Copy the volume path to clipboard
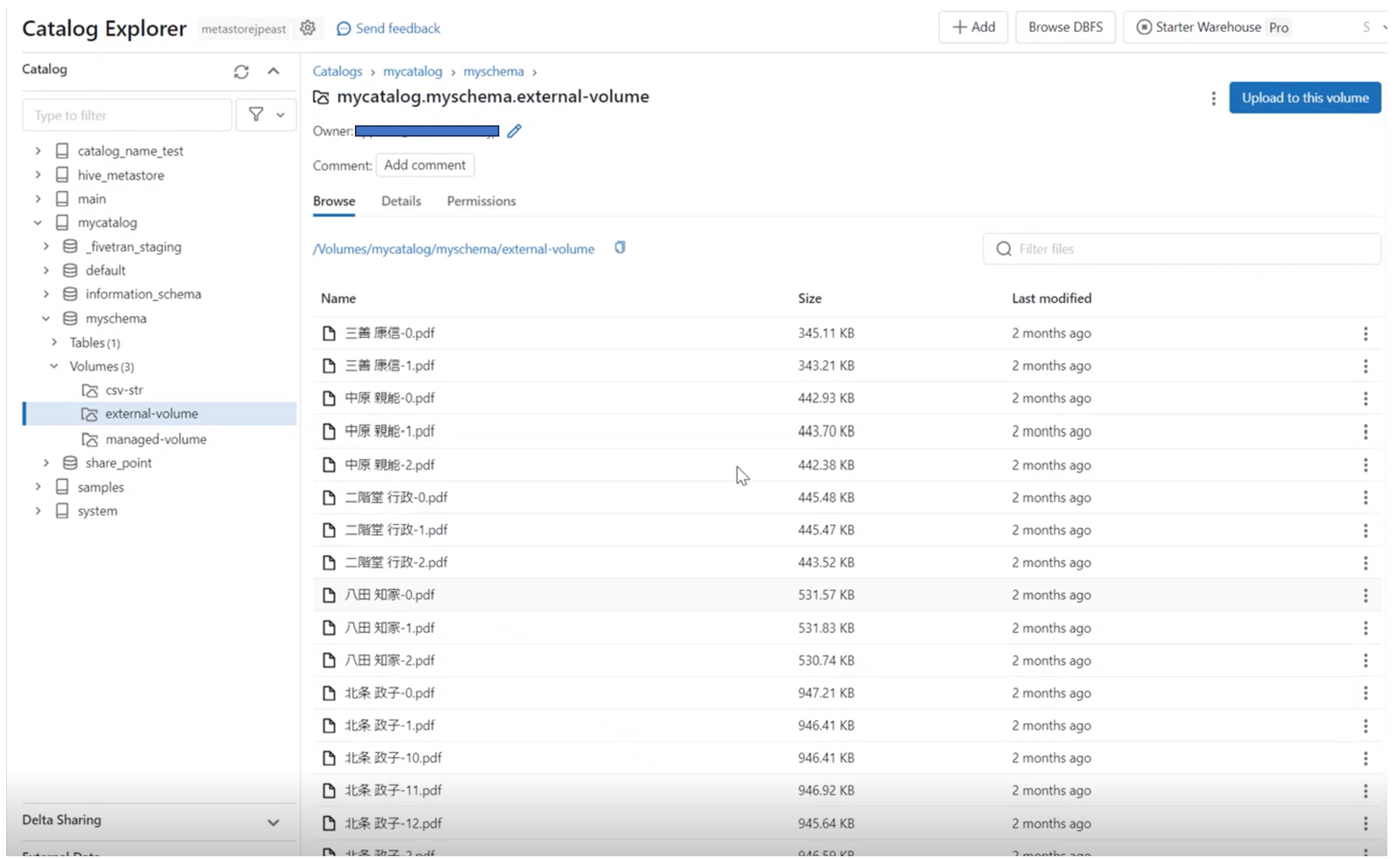The width and height of the screenshot is (1400, 859). (620, 248)
